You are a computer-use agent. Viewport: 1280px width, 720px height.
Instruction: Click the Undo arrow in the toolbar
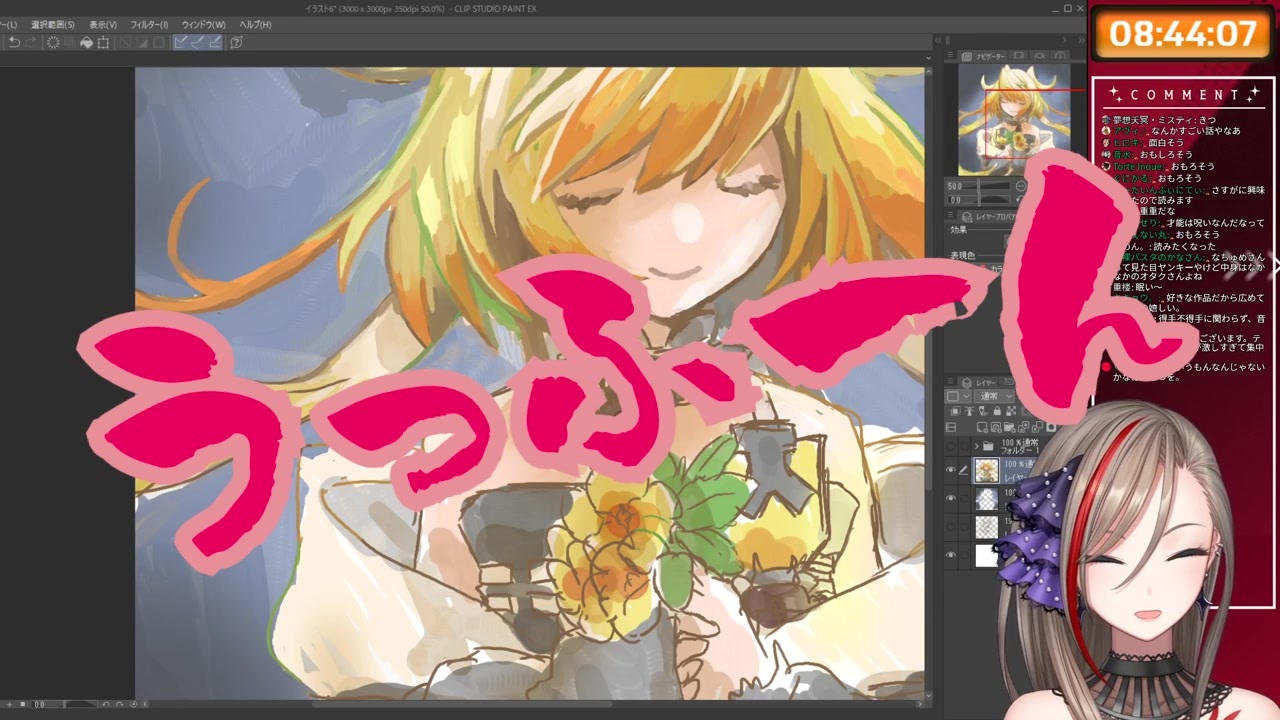pos(14,42)
